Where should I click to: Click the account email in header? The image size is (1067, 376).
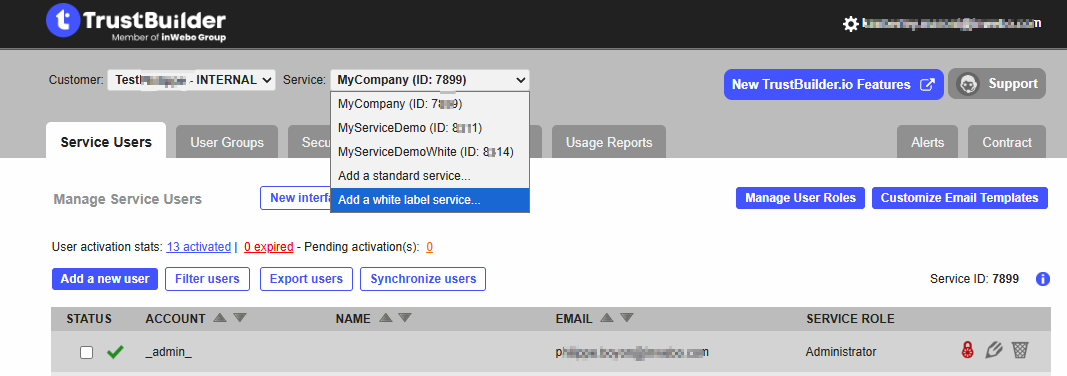click(951, 24)
